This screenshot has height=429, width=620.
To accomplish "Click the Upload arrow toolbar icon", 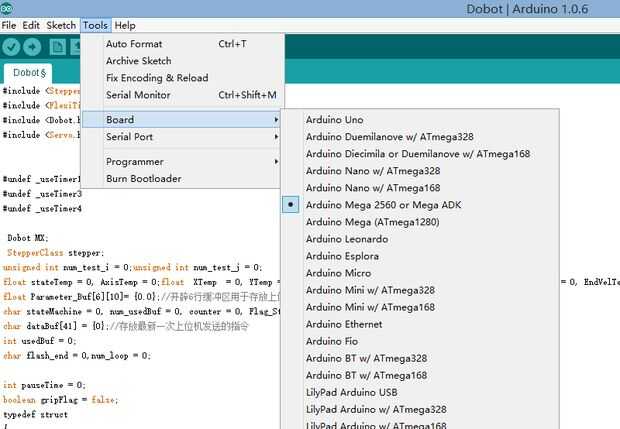I will pyautogui.click(x=32, y=47).
